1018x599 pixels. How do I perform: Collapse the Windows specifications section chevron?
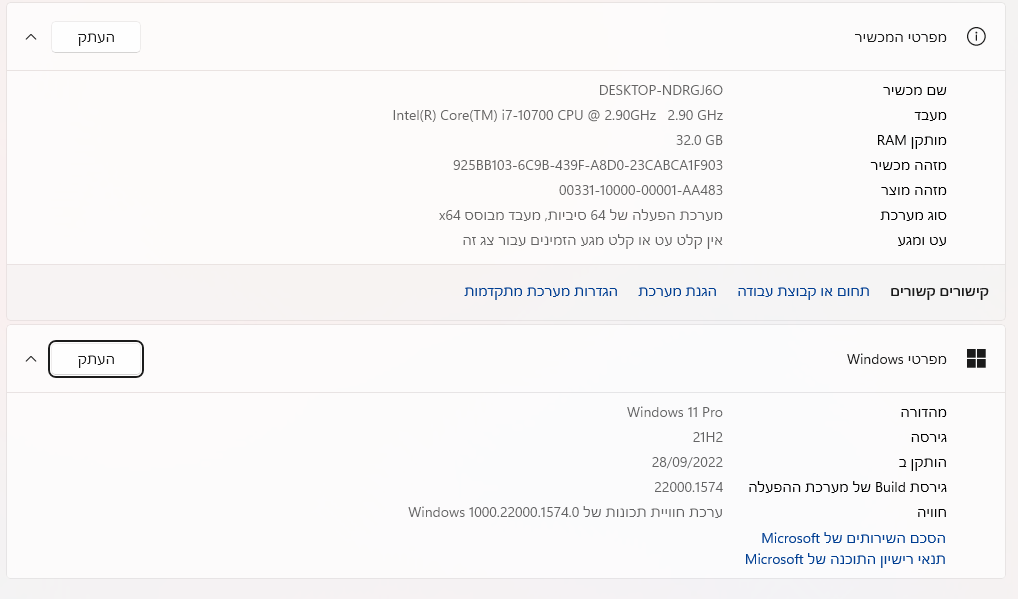(31, 359)
